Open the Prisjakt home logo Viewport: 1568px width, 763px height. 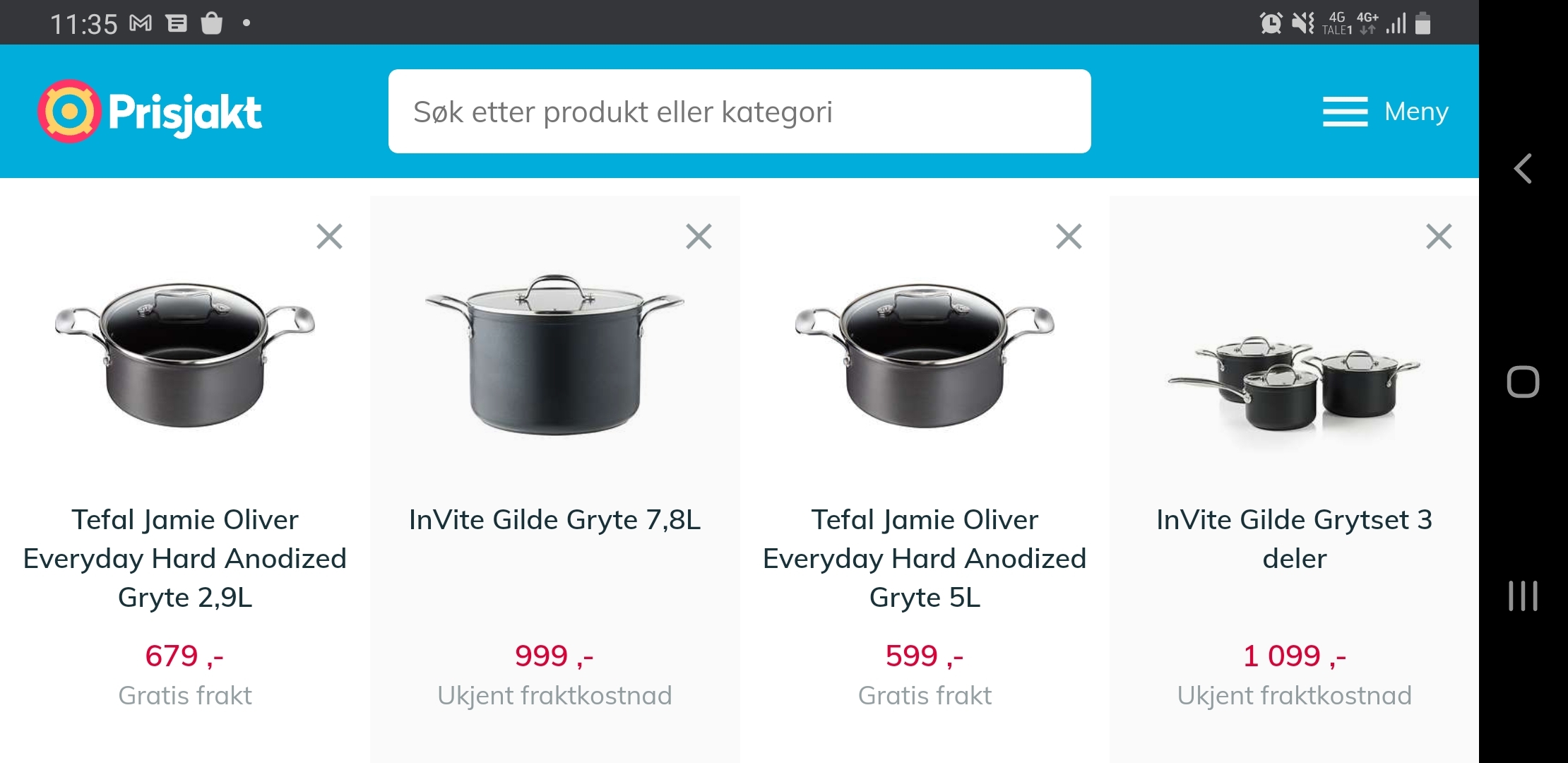(150, 112)
